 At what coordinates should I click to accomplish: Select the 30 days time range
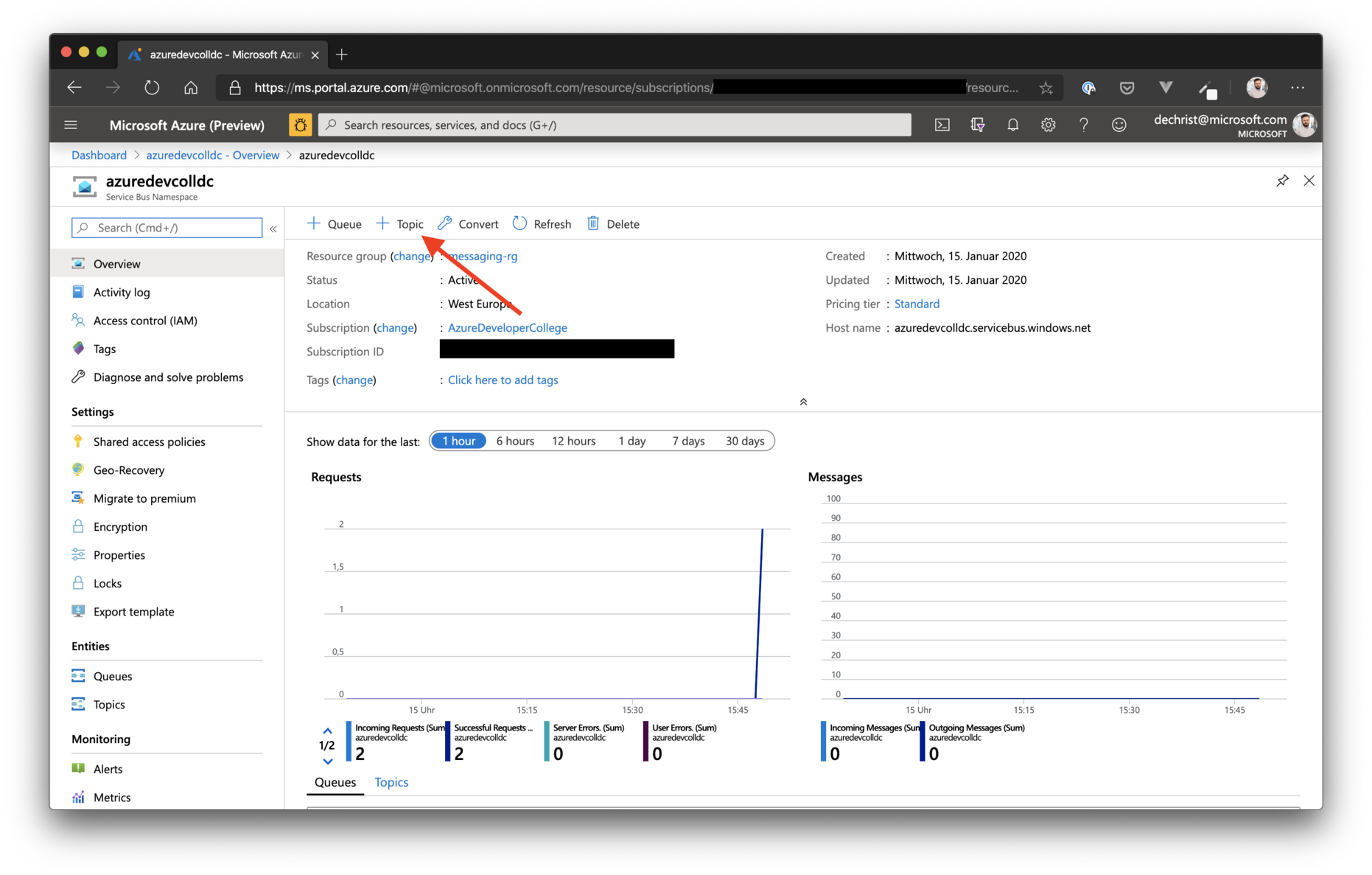coord(744,441)
